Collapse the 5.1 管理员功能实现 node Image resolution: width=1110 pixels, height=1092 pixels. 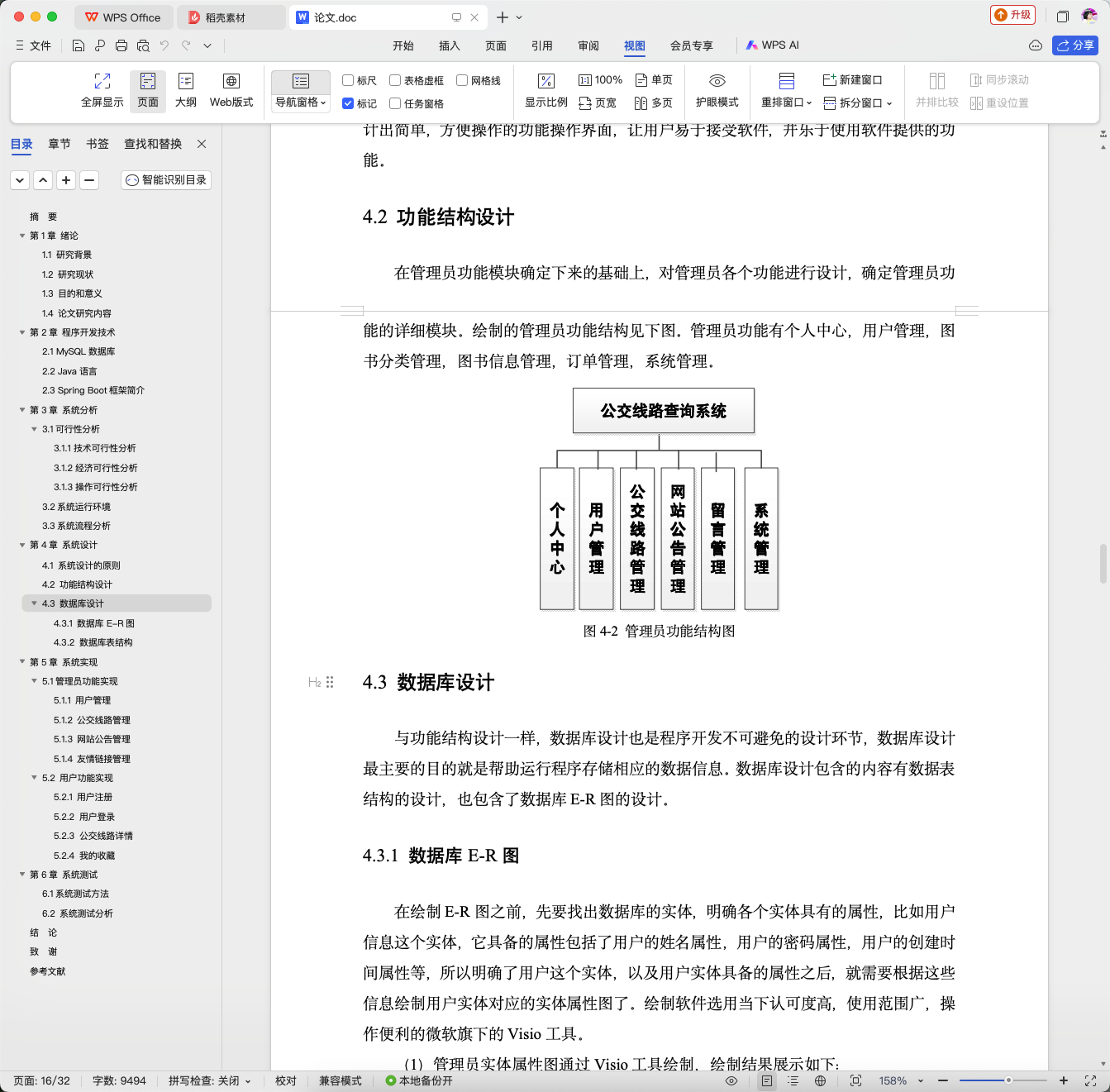point(34,681)
